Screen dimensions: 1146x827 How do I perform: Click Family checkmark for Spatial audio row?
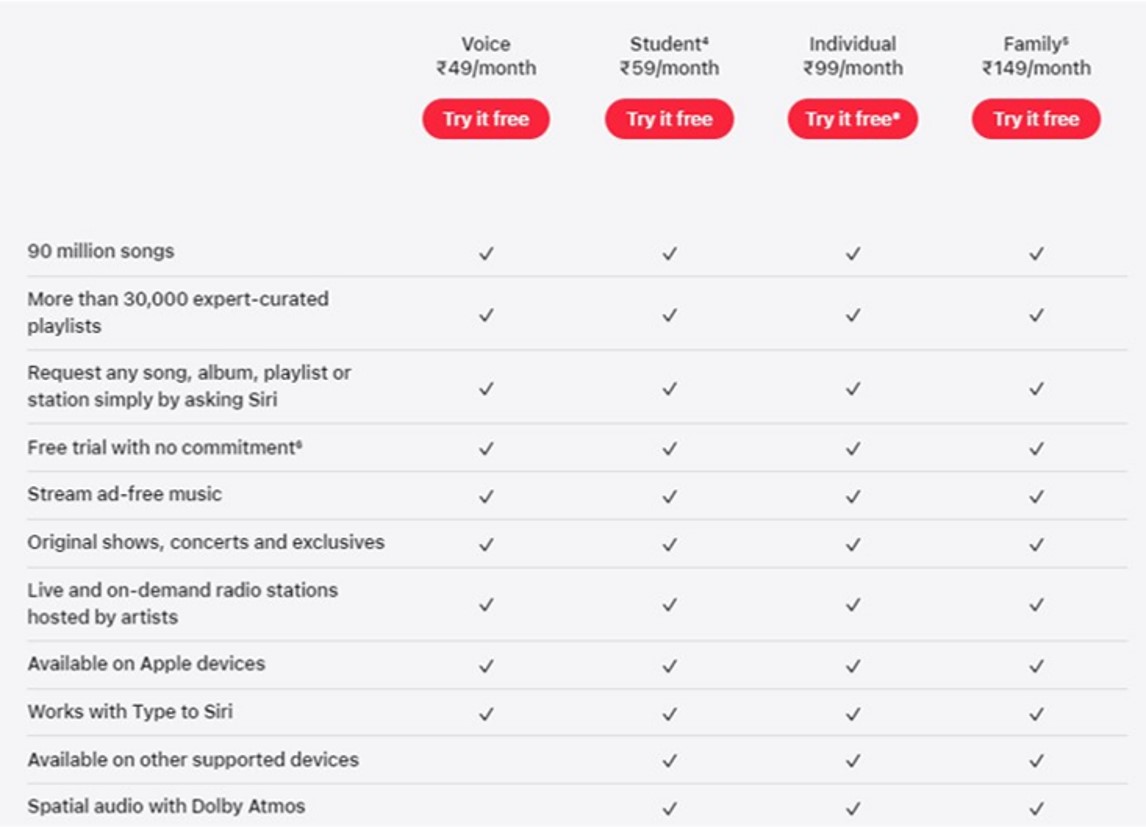click(1036, 808)
